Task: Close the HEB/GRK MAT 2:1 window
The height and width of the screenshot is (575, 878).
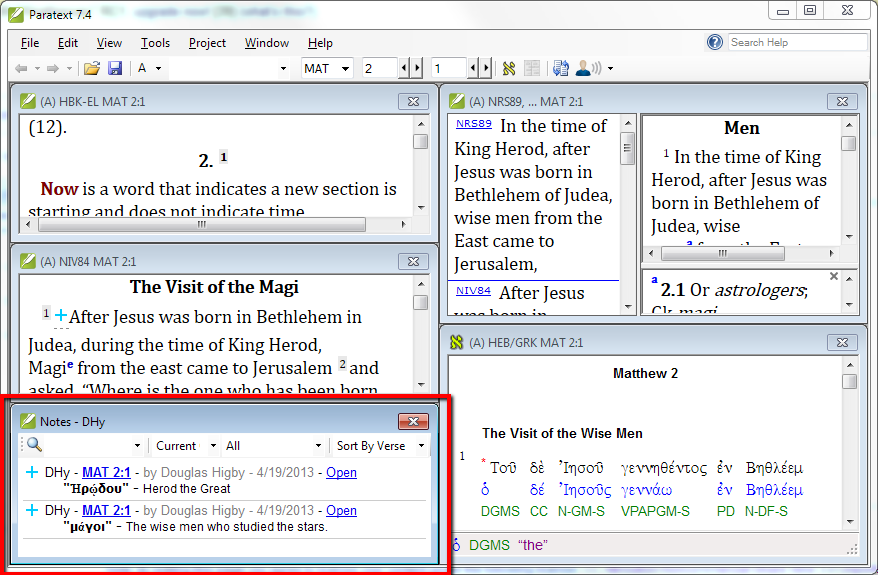Action: pyautogui.click(x=843, y=343)
